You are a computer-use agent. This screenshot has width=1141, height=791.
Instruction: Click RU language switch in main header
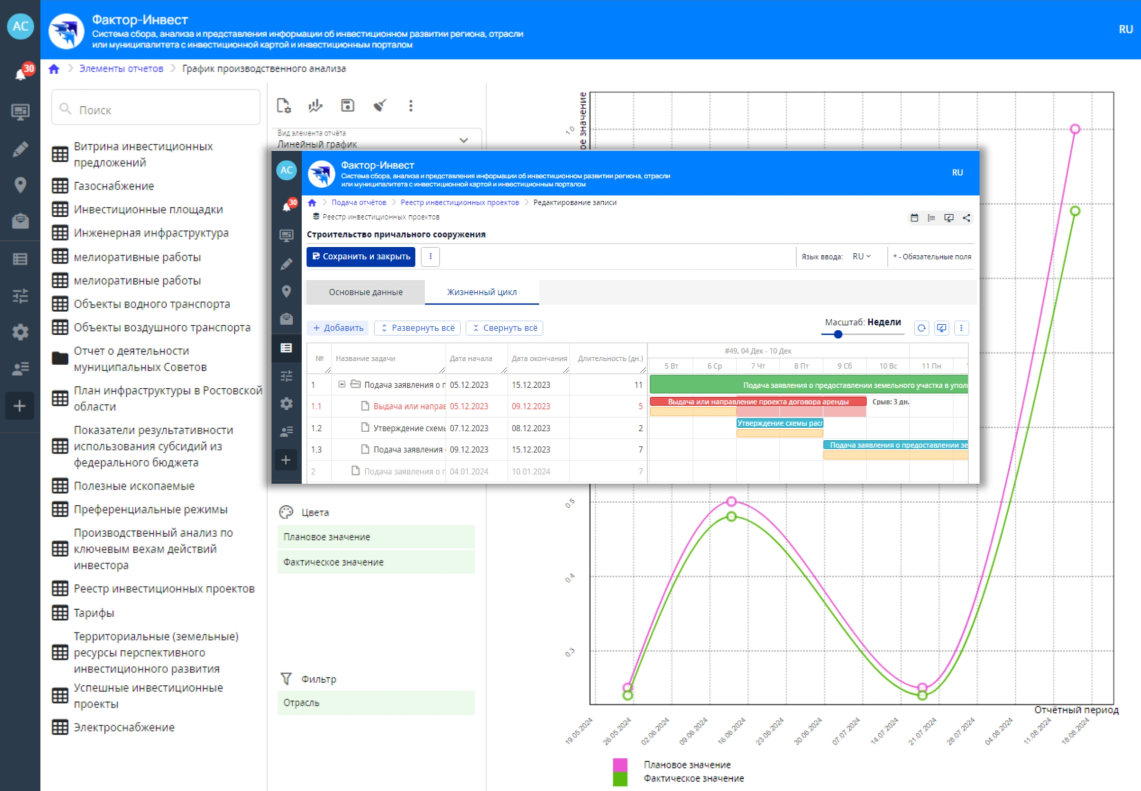[x=1126, y=29]
